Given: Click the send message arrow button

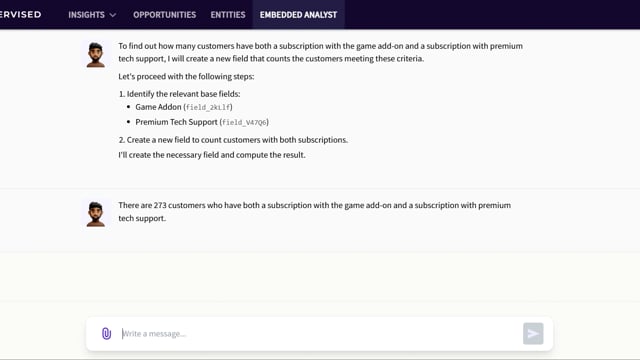Looking at the screenshot, I should click(533, 333).
